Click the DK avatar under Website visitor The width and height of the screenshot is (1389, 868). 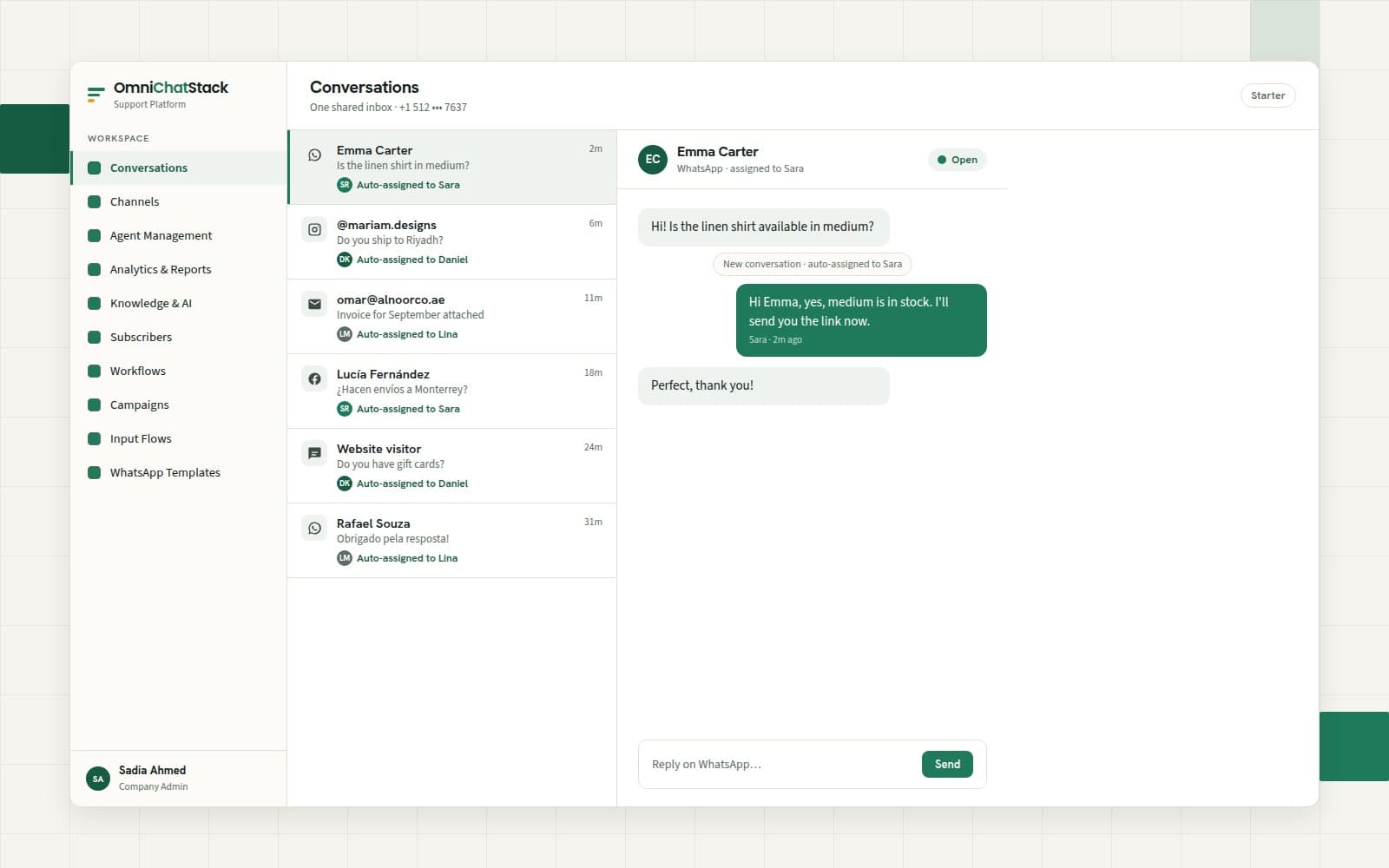coord(345,483)
